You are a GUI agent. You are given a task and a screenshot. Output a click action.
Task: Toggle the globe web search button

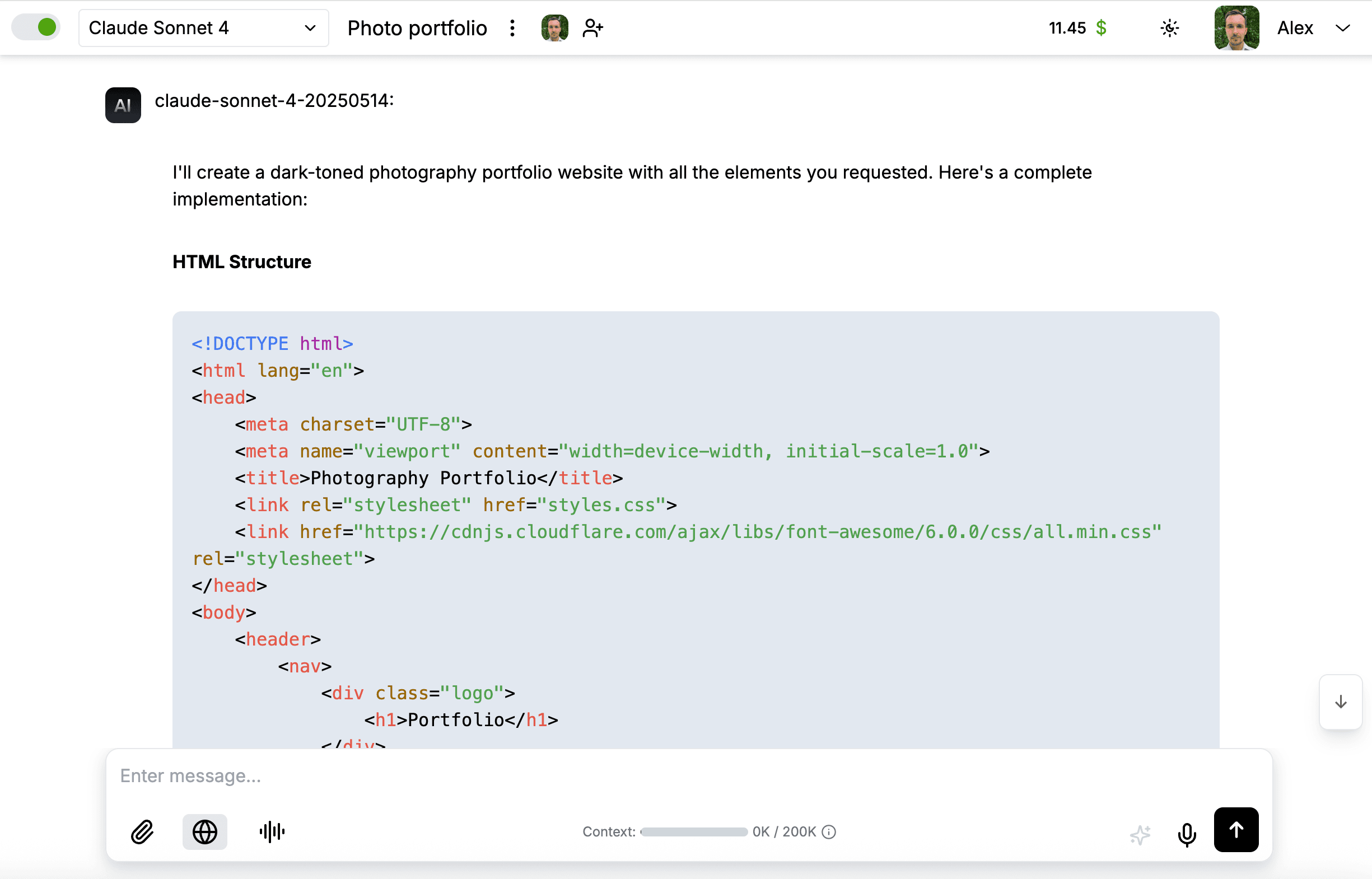pos(204,831)
